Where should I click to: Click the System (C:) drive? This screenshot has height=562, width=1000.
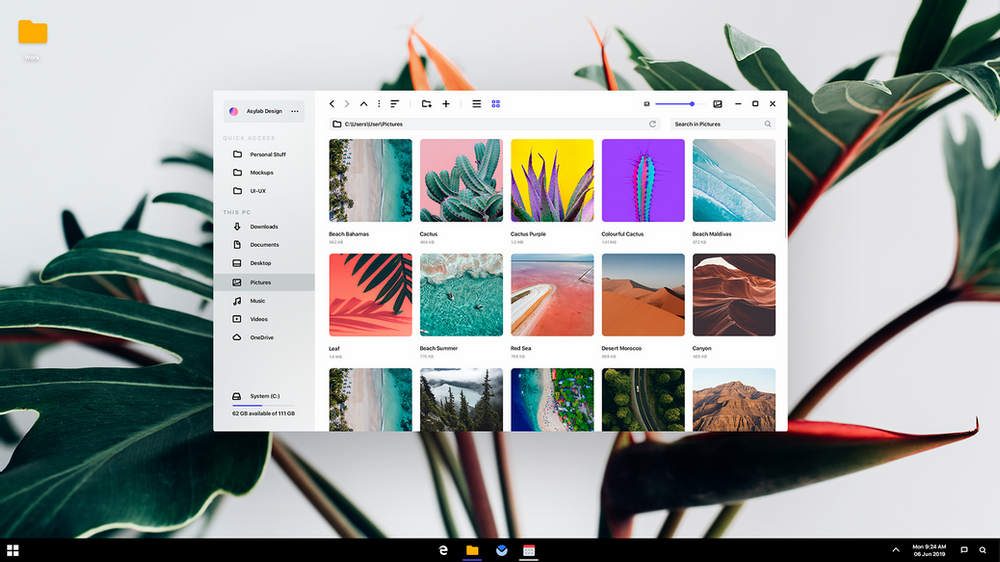[256, 396]
